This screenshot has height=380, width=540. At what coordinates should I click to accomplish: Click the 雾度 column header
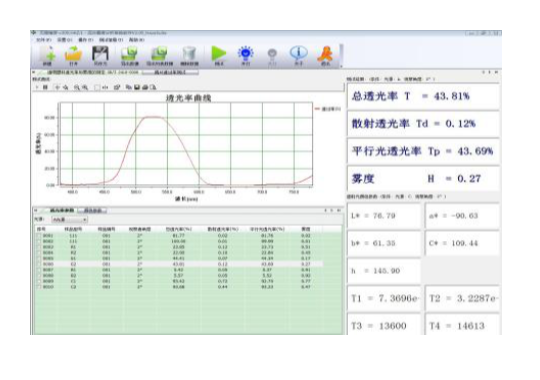tap(305, 229)
